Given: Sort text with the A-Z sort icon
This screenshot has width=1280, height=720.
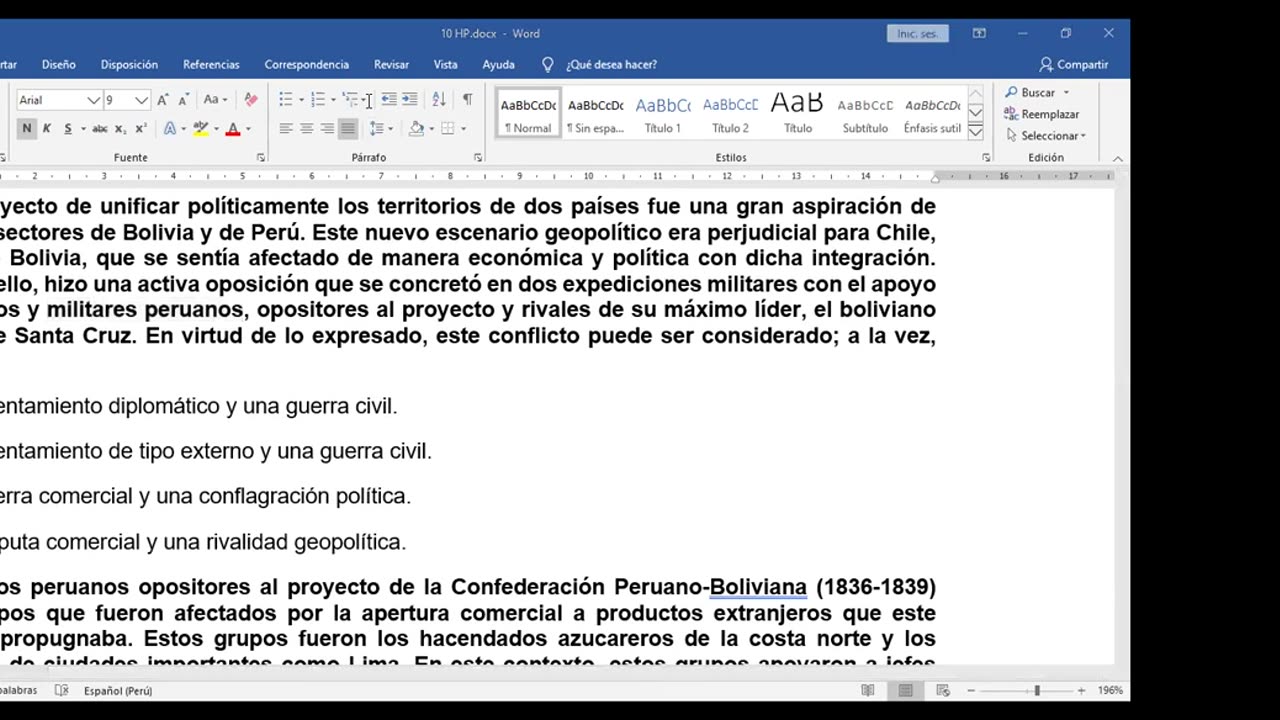Looking at the screenshot, I should click(x=439, y=100).
